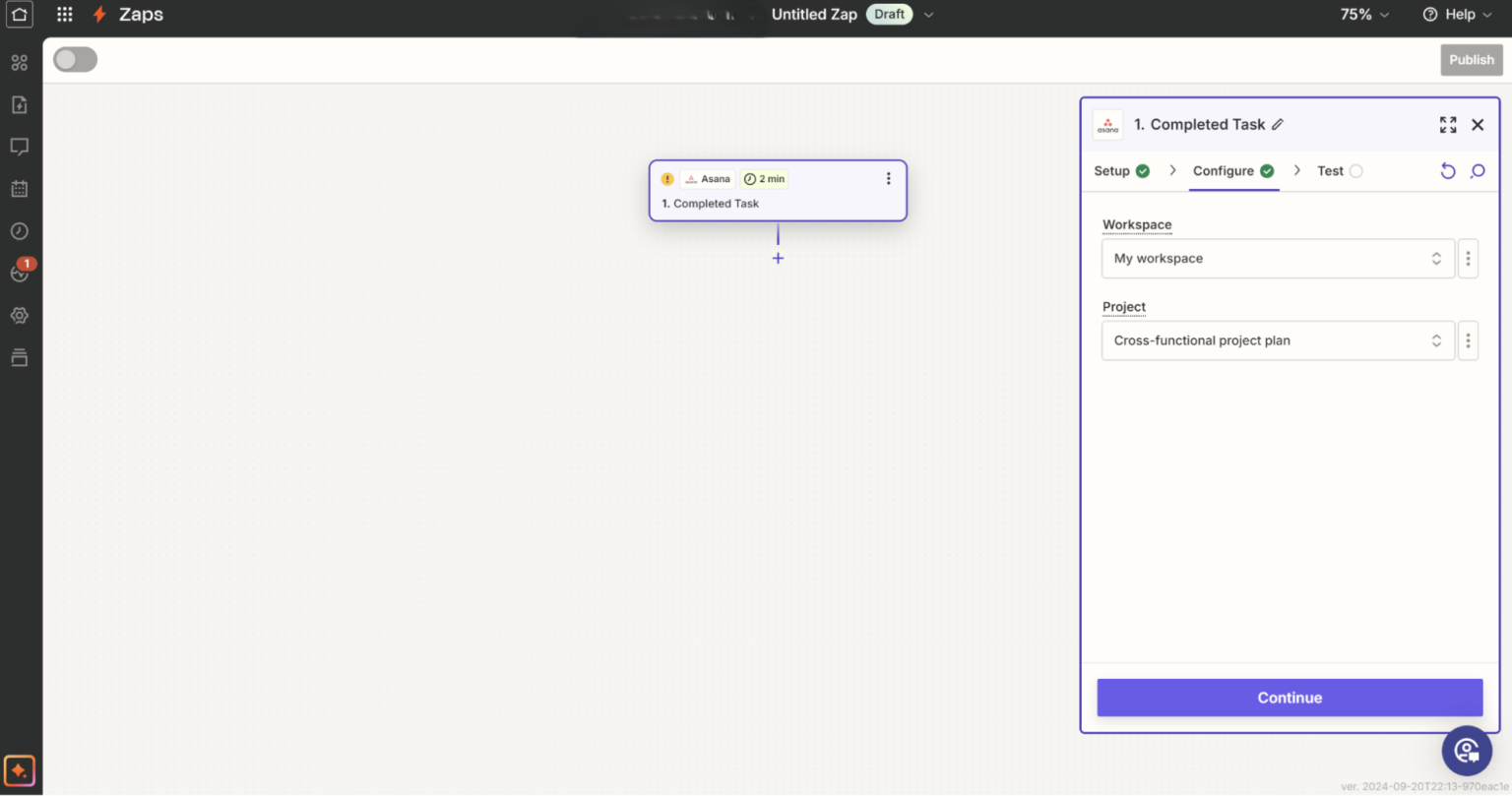Add a step with the plus connector

tap(778, 257)
